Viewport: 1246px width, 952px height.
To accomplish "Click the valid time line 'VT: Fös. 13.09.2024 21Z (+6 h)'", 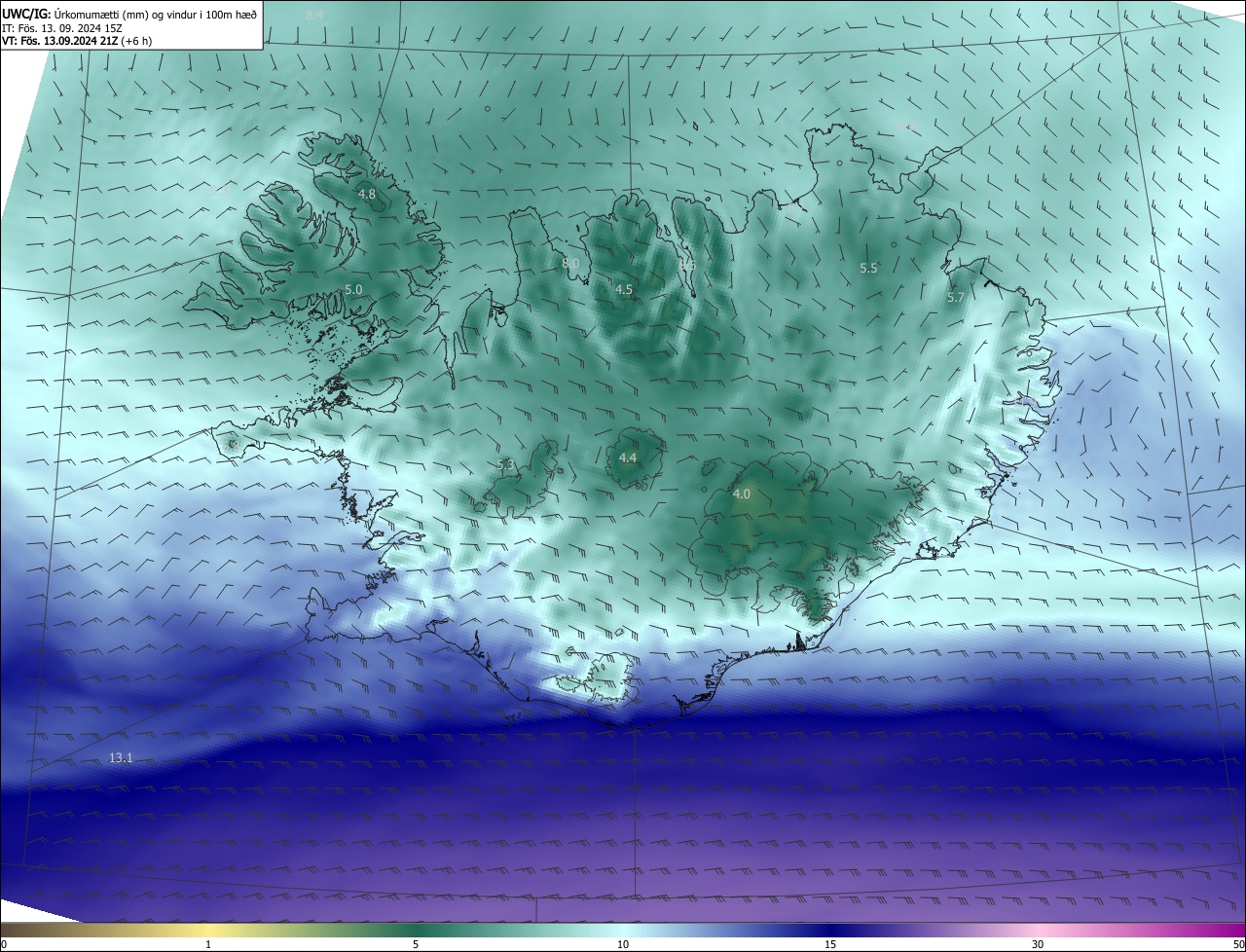I will pos(76,41).
